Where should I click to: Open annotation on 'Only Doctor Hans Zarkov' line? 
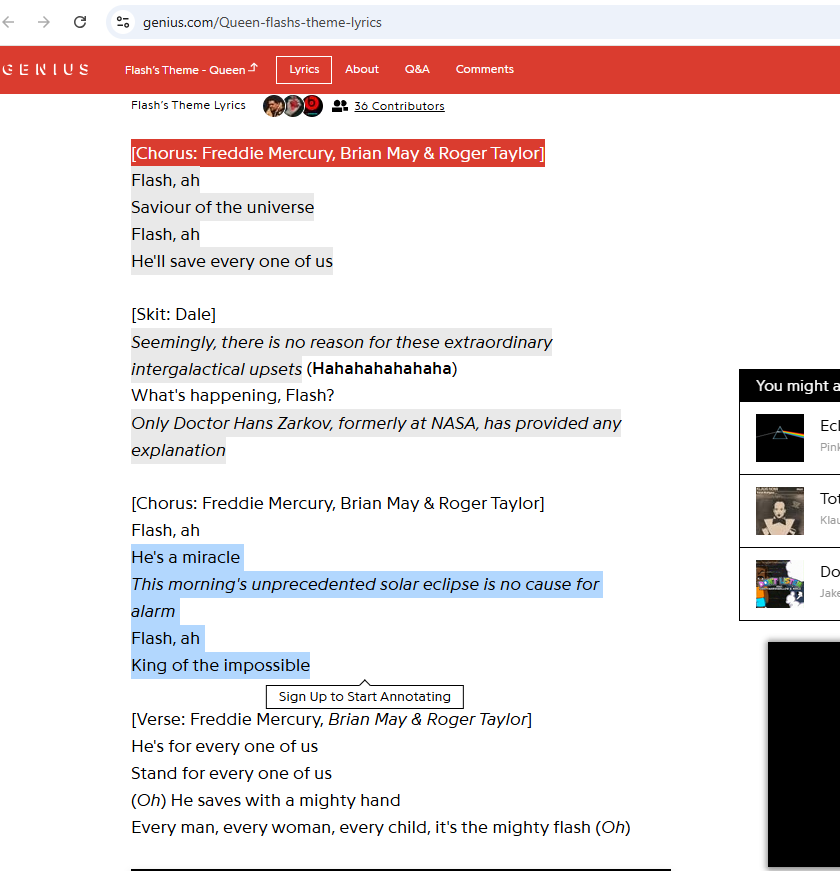(x=376, y=423)
